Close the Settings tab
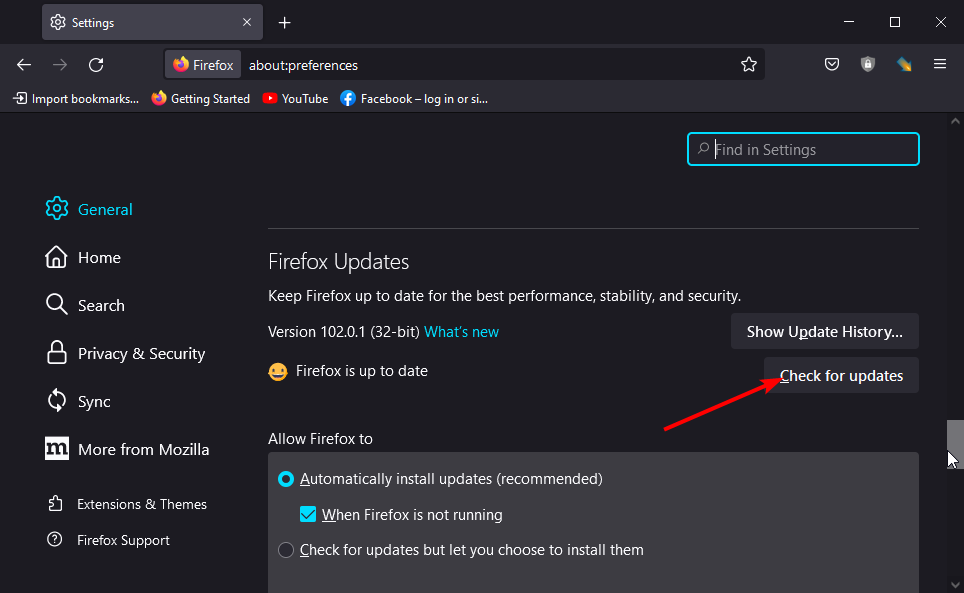964x593 pixels. (x=247, y=22)
